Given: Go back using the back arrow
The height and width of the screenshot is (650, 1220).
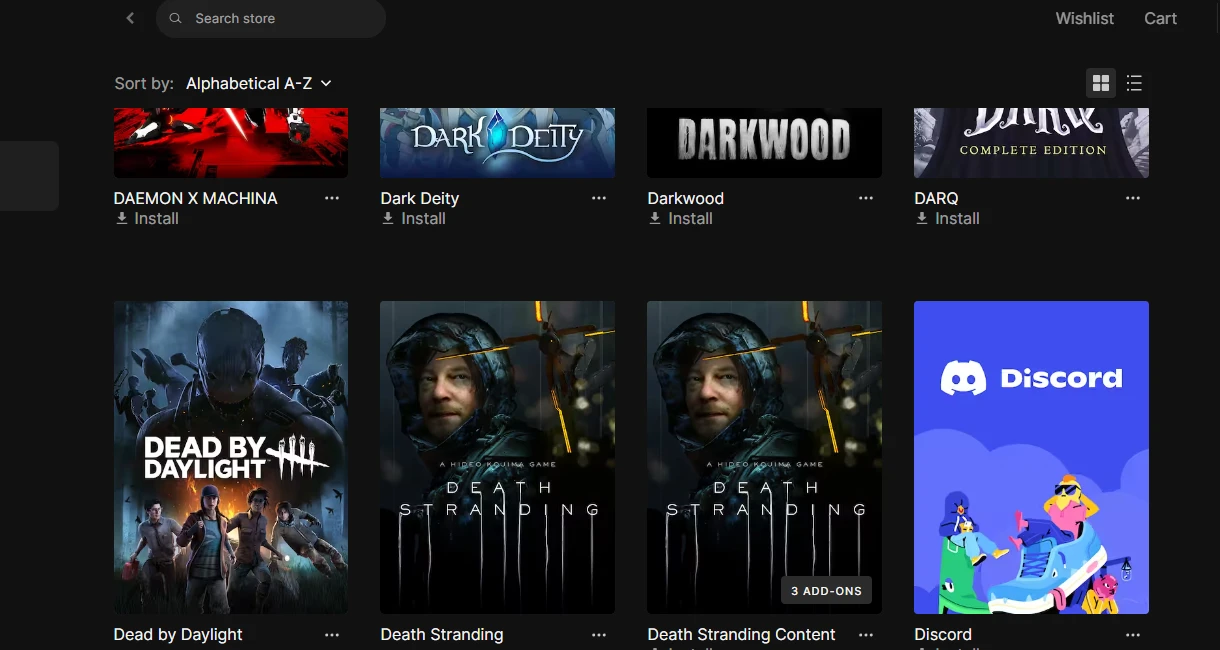Looking at the screenshot, I should point(130,18).
